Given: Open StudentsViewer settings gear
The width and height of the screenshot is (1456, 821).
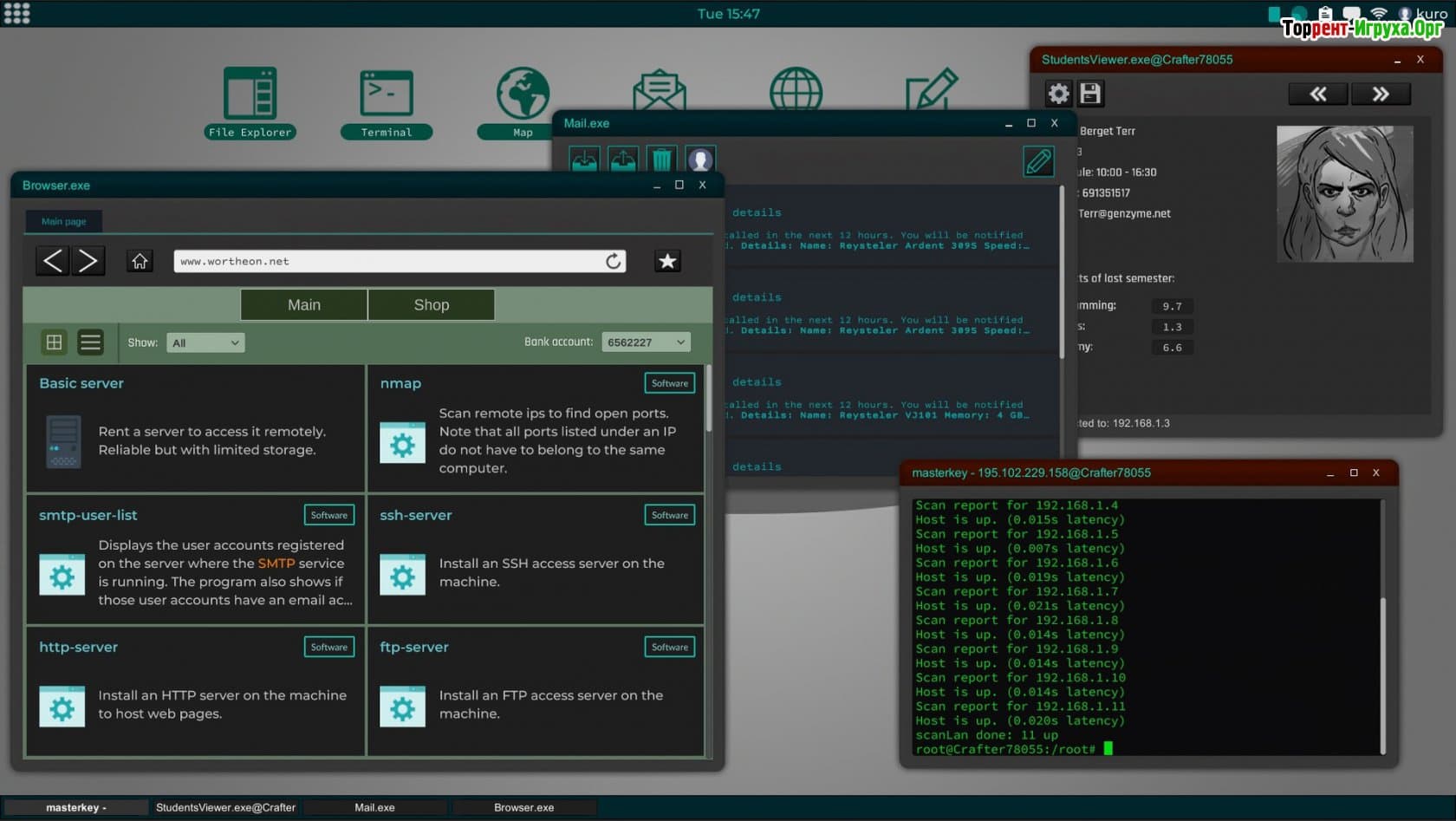Looking at the screenshot, I should pyautogui.click(x=1058, y=94).
